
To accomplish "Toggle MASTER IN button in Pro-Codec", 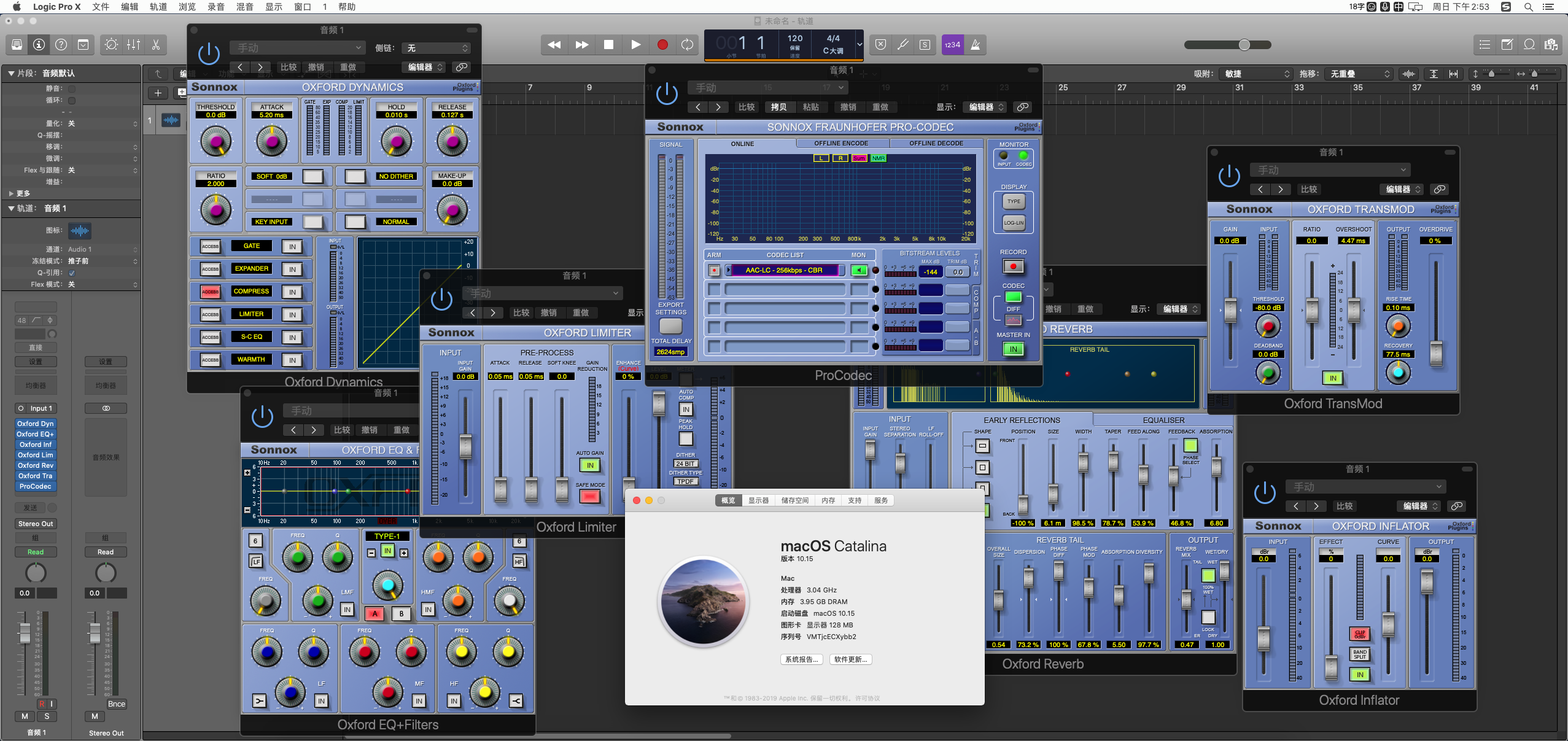I will pos(1014,349).
